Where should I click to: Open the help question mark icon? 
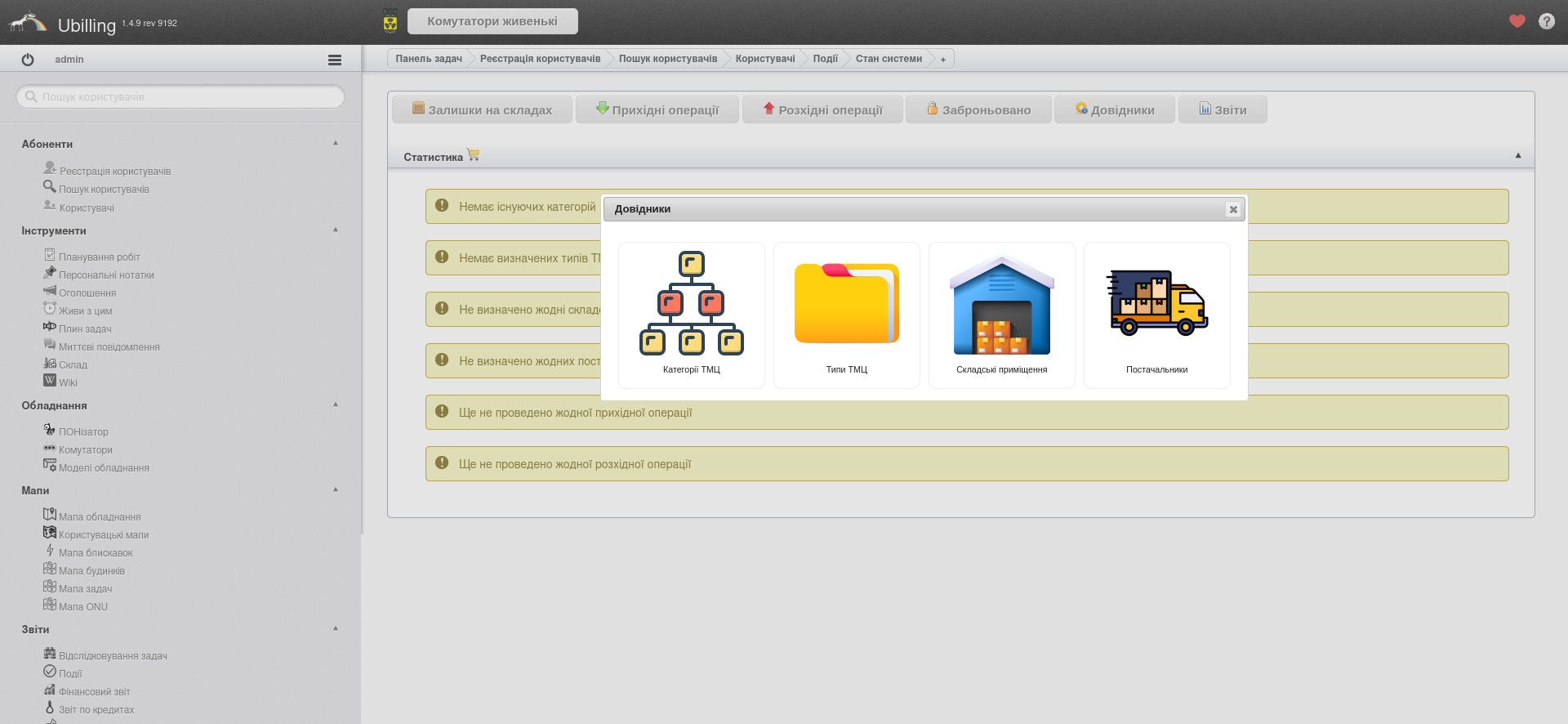tap(1546, 21)
